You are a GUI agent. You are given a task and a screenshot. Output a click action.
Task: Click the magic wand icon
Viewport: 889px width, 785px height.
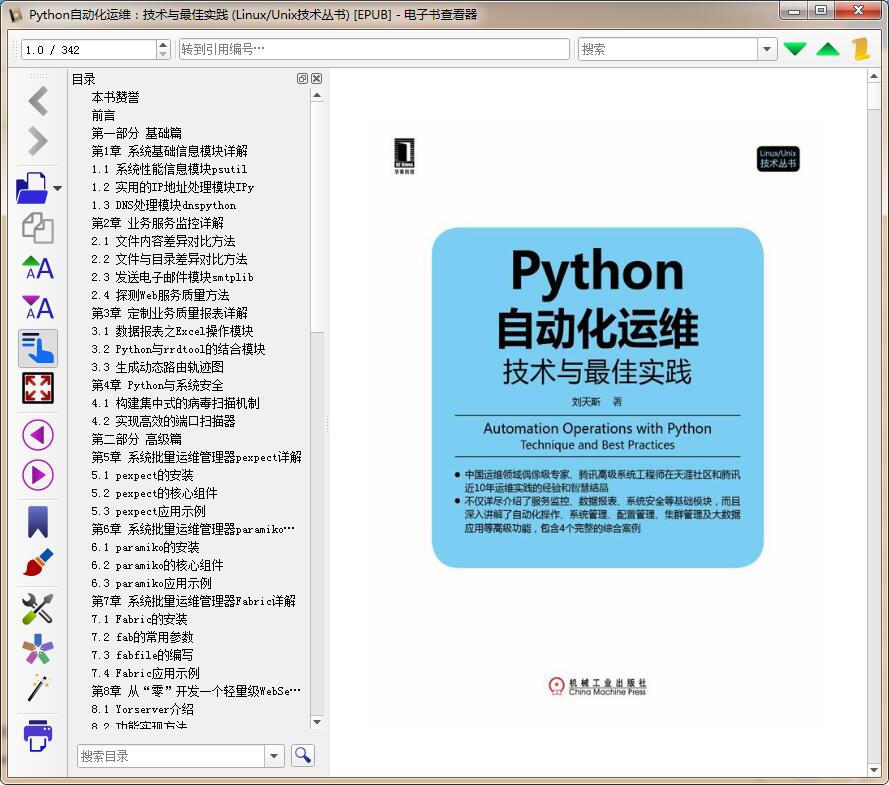click(x=38, y=688)
